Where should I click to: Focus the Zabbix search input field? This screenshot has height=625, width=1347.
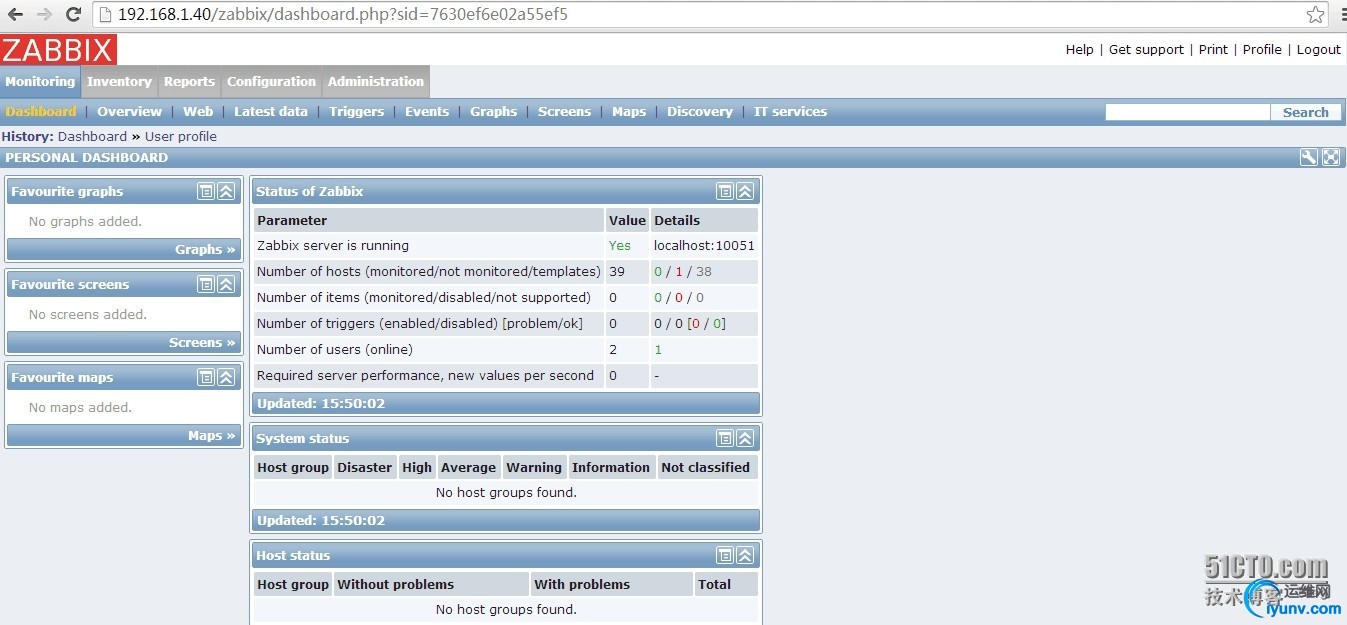pos(1187,112)
